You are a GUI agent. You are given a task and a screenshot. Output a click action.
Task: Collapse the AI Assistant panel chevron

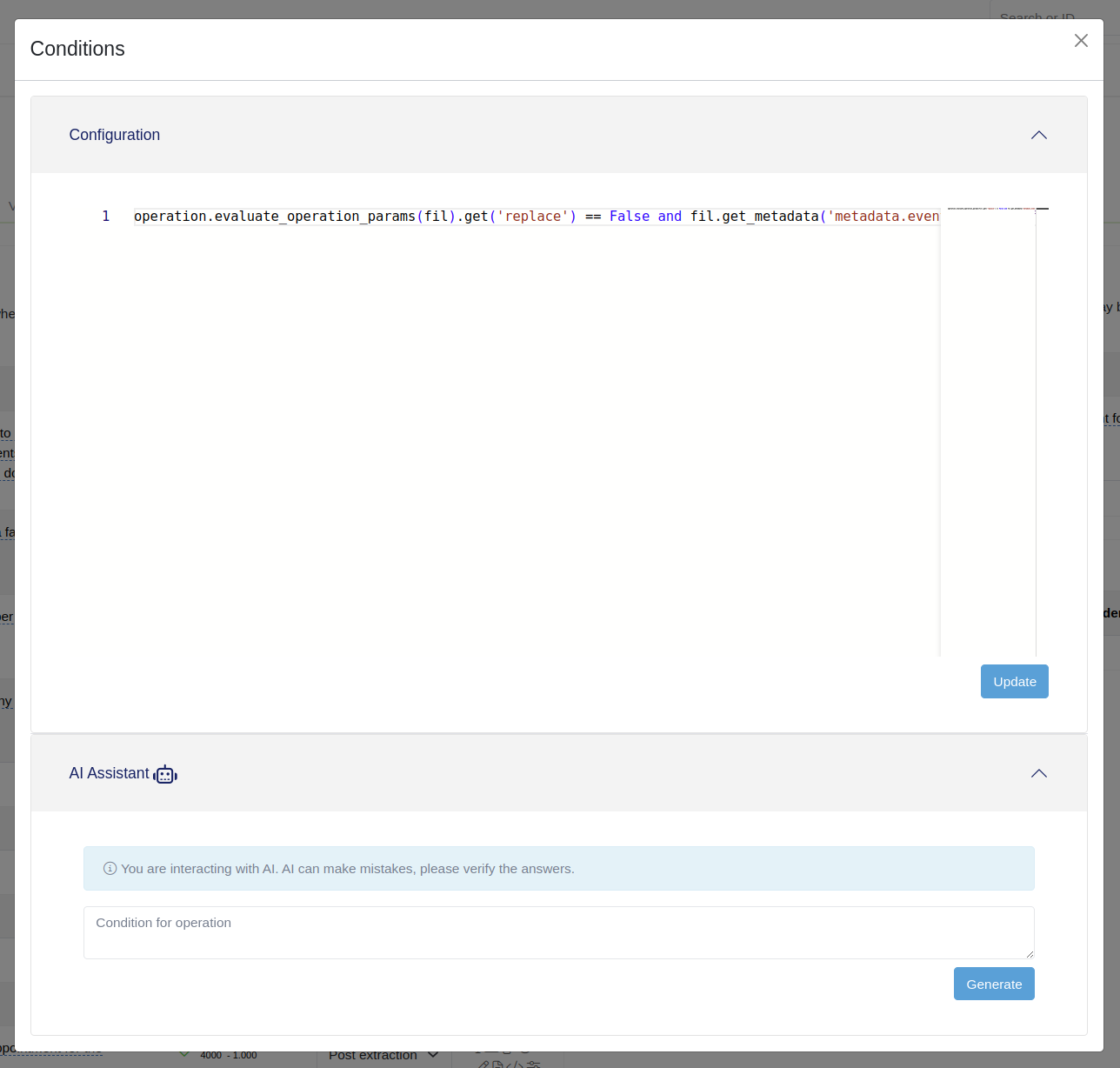(x=1038, y=773)
